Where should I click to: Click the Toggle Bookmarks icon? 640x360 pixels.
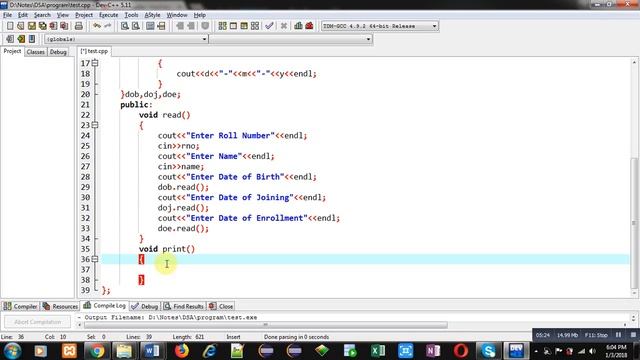point(21,39)
